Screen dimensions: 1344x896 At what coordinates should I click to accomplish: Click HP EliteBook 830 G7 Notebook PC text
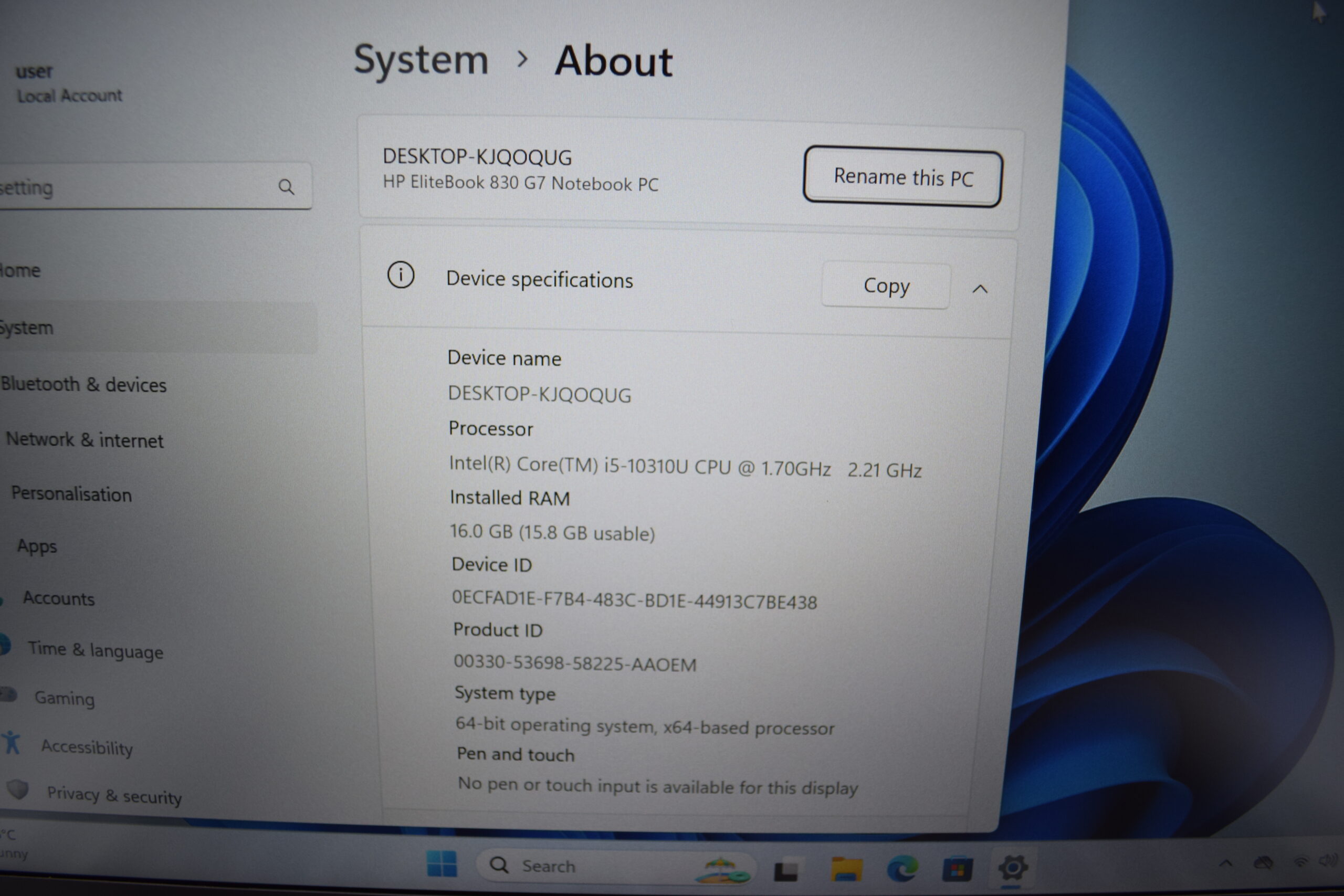coord(521,183)
